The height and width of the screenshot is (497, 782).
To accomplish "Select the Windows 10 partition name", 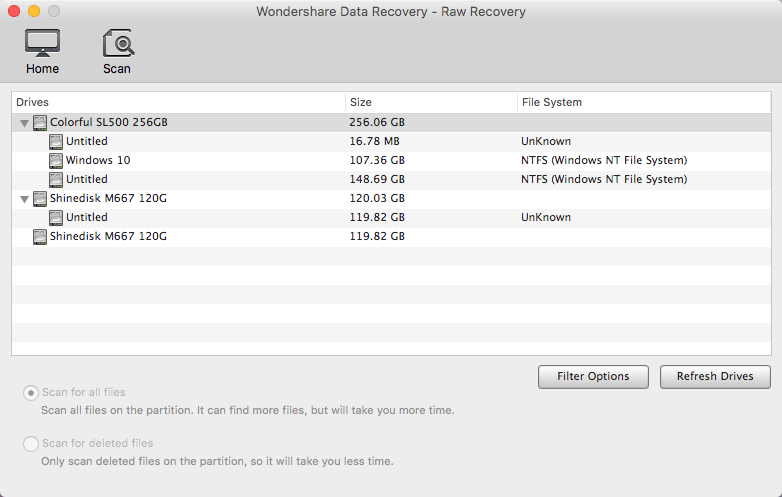I will pyautogui.click(x=98, y=161).
